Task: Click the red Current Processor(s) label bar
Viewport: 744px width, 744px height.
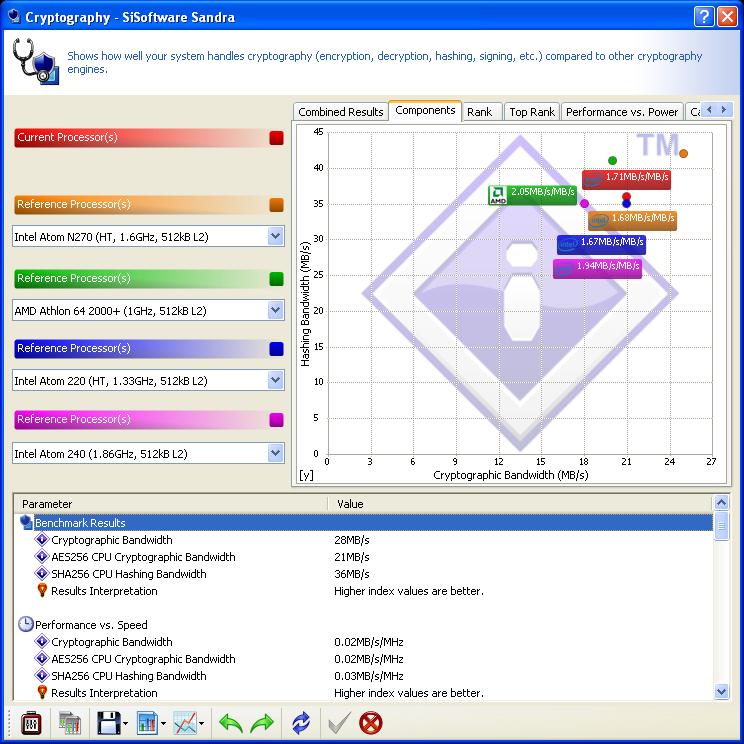Action: pyautogui.click(x=141, y=138)
